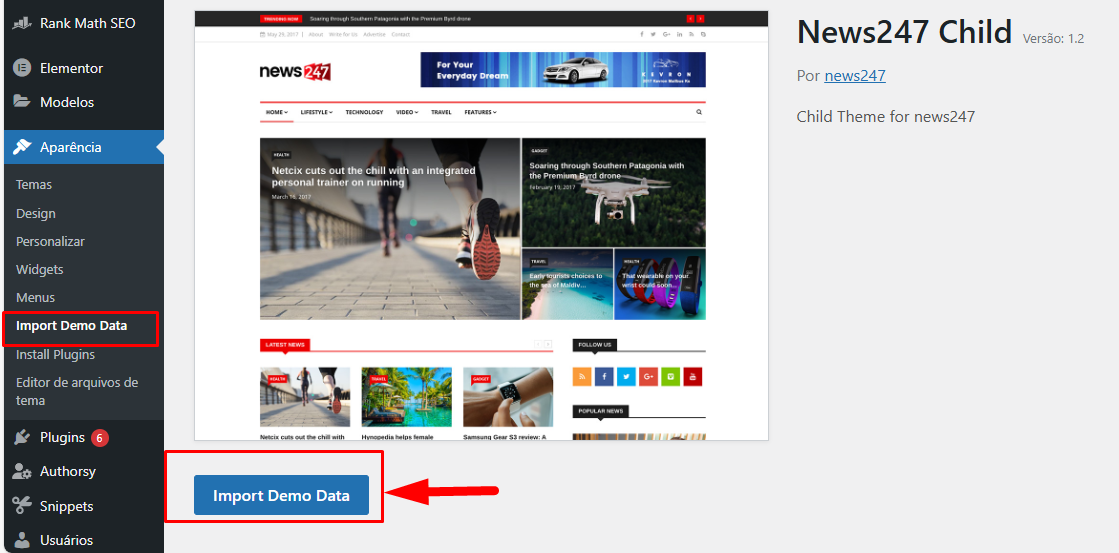Click the Authorsy user icon
Image resolution: width=1119 pixels, height=553 pixels.
(22, 471)
